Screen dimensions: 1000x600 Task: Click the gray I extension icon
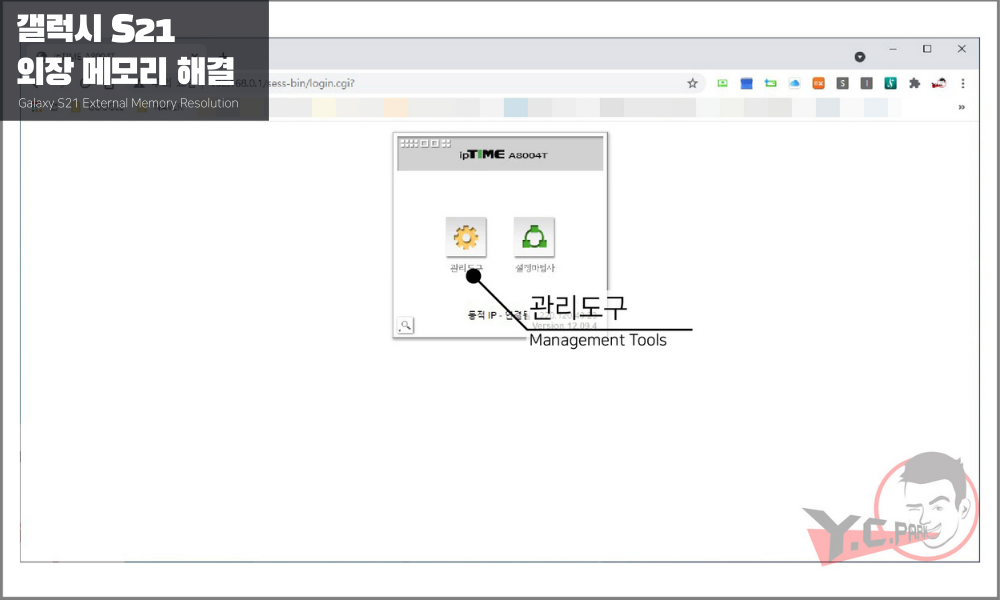pyautogui.click(x=867, y=84)
